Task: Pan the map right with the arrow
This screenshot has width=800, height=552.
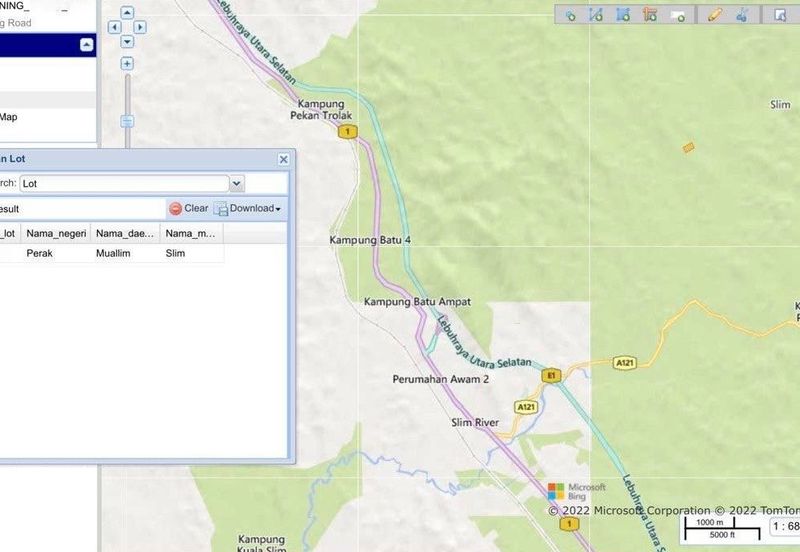Action: [x=139, y=28]
